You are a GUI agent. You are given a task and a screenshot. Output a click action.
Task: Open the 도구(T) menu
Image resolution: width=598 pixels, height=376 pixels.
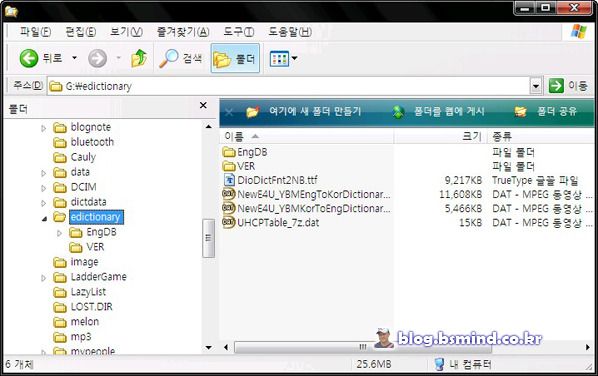click(x=239, y=32)
